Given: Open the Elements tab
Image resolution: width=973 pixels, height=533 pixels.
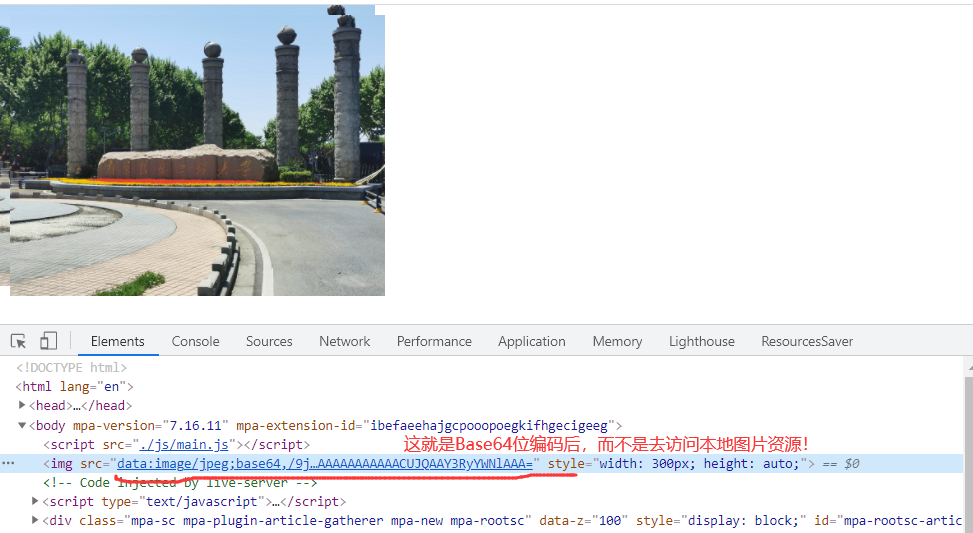Looking at the screenshot, I should pos(117,341).
